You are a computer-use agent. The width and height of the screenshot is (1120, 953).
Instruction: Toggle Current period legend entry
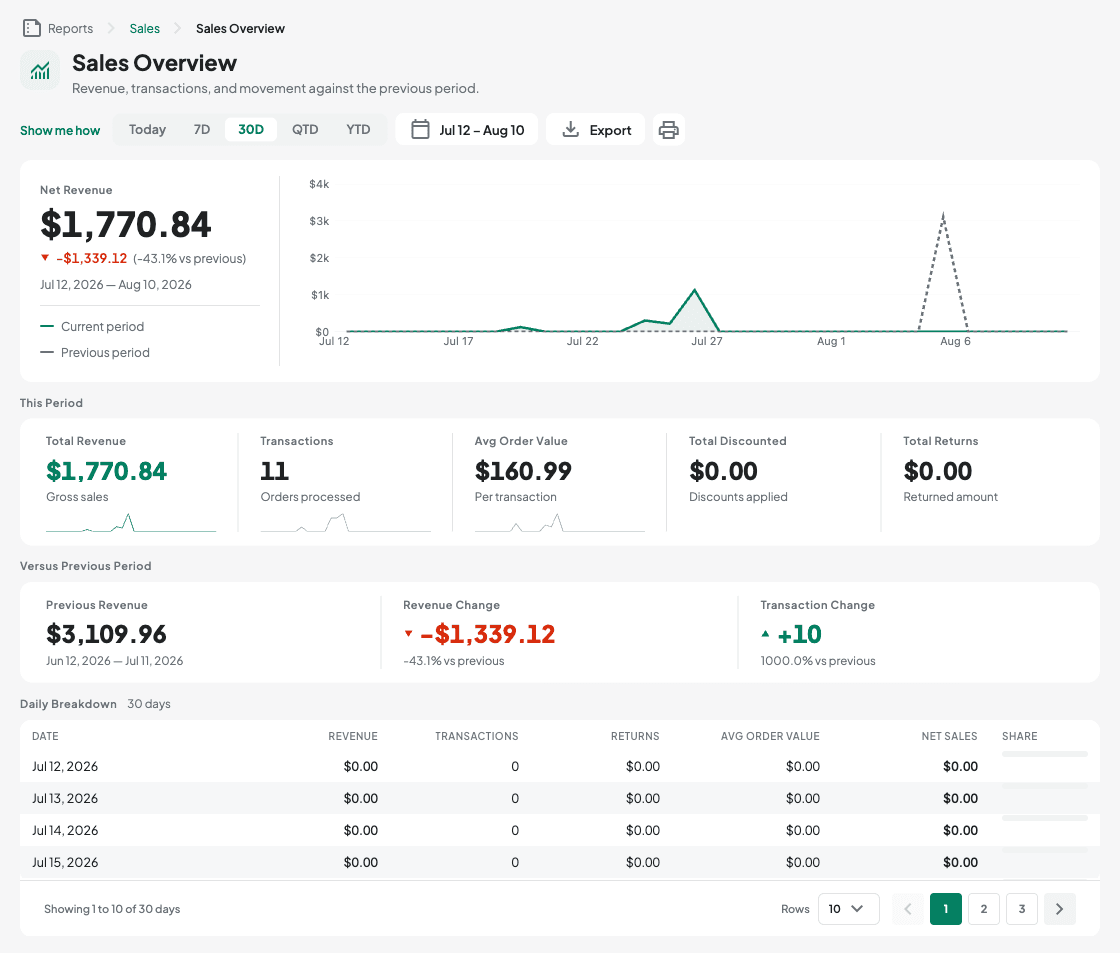click(92, 326)
